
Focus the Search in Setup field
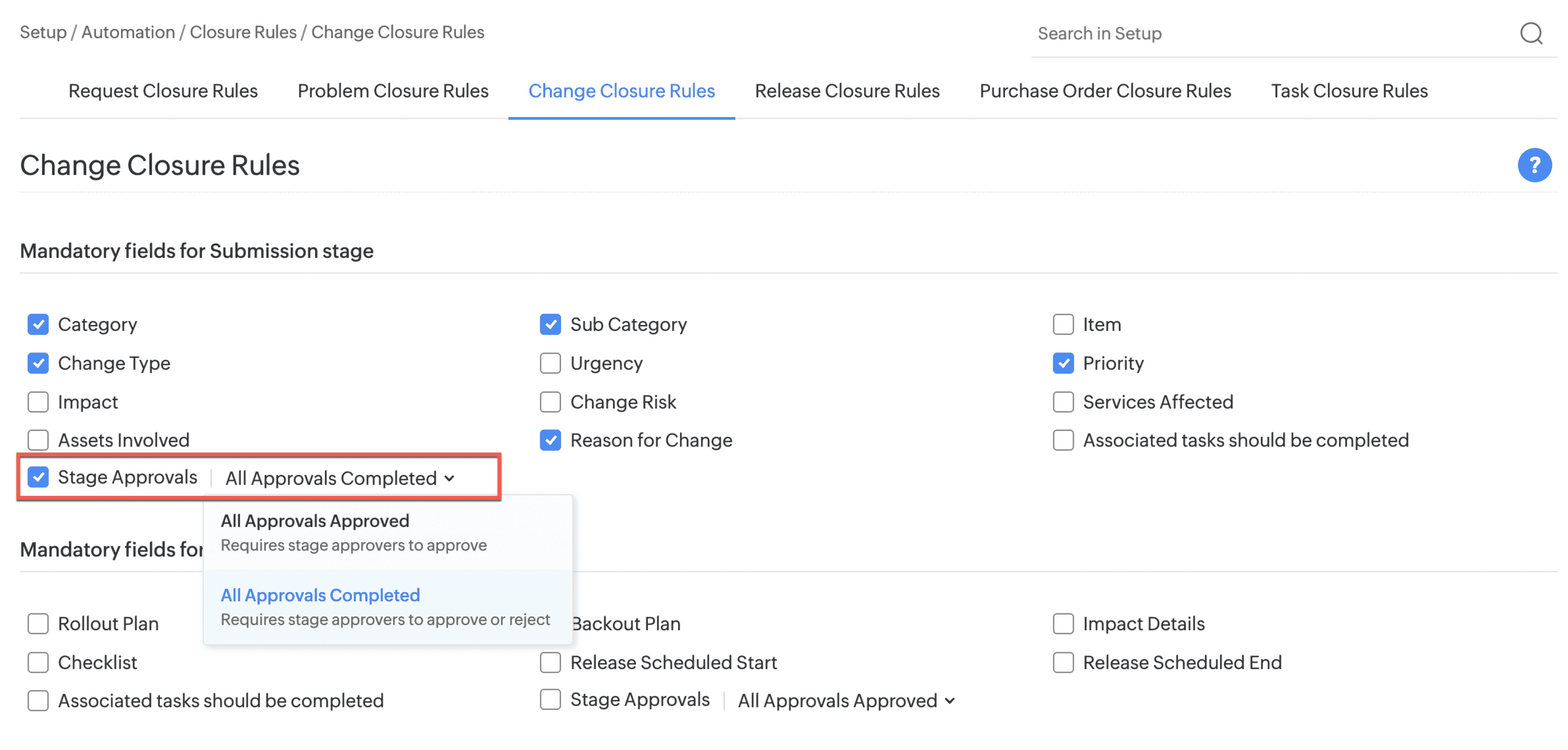pyautogui.click(x=1266, y=34)
